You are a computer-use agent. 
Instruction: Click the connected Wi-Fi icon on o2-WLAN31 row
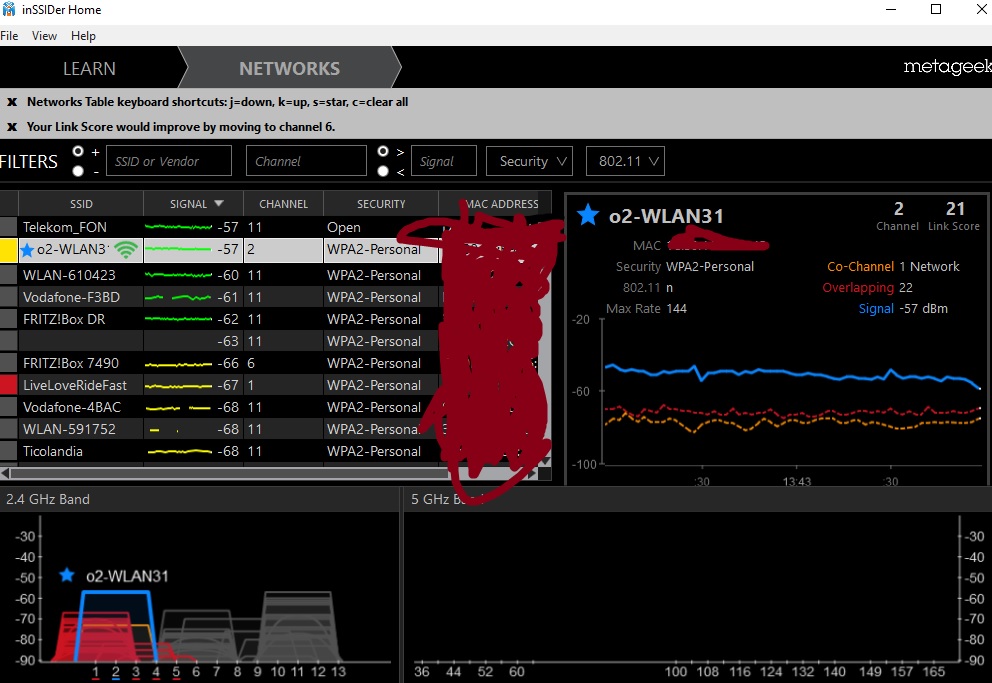click(126, 250)
